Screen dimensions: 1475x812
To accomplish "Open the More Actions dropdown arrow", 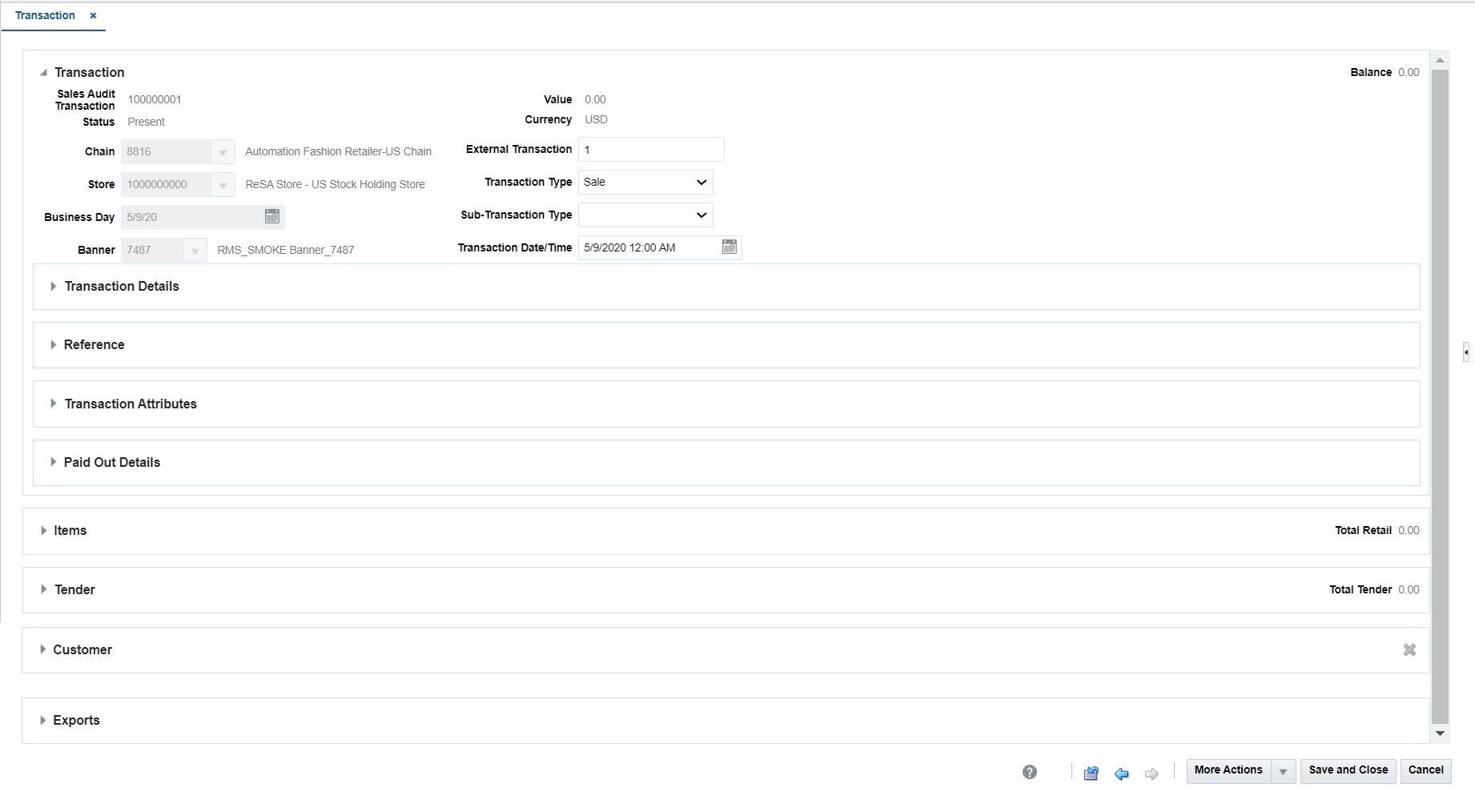I will tap(1283, 770).
